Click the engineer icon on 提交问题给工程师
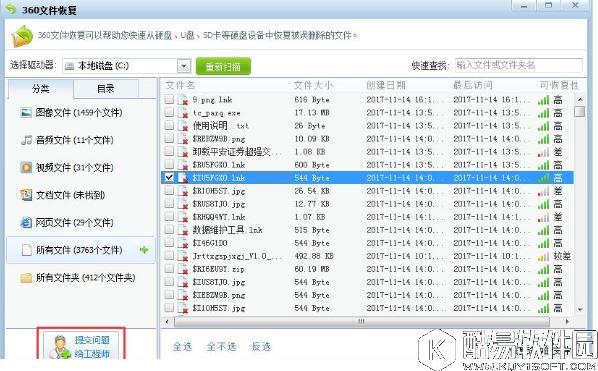 pos(61,347)
